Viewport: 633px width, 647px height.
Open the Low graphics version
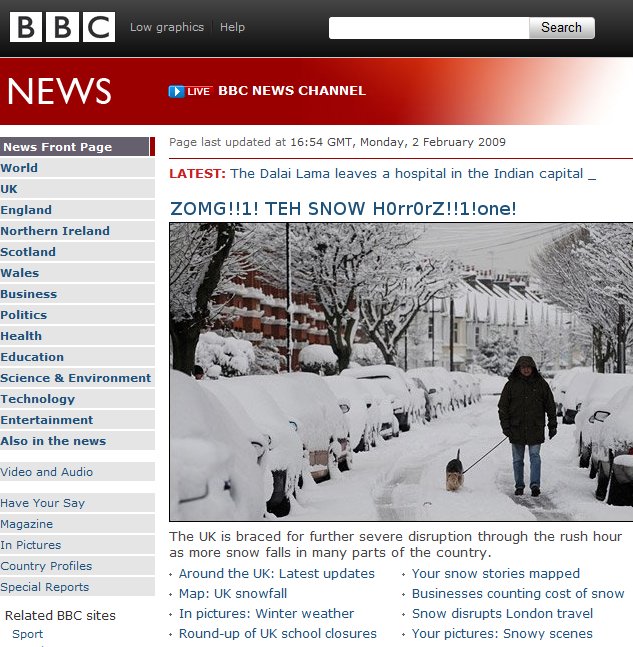click(167, 27)
